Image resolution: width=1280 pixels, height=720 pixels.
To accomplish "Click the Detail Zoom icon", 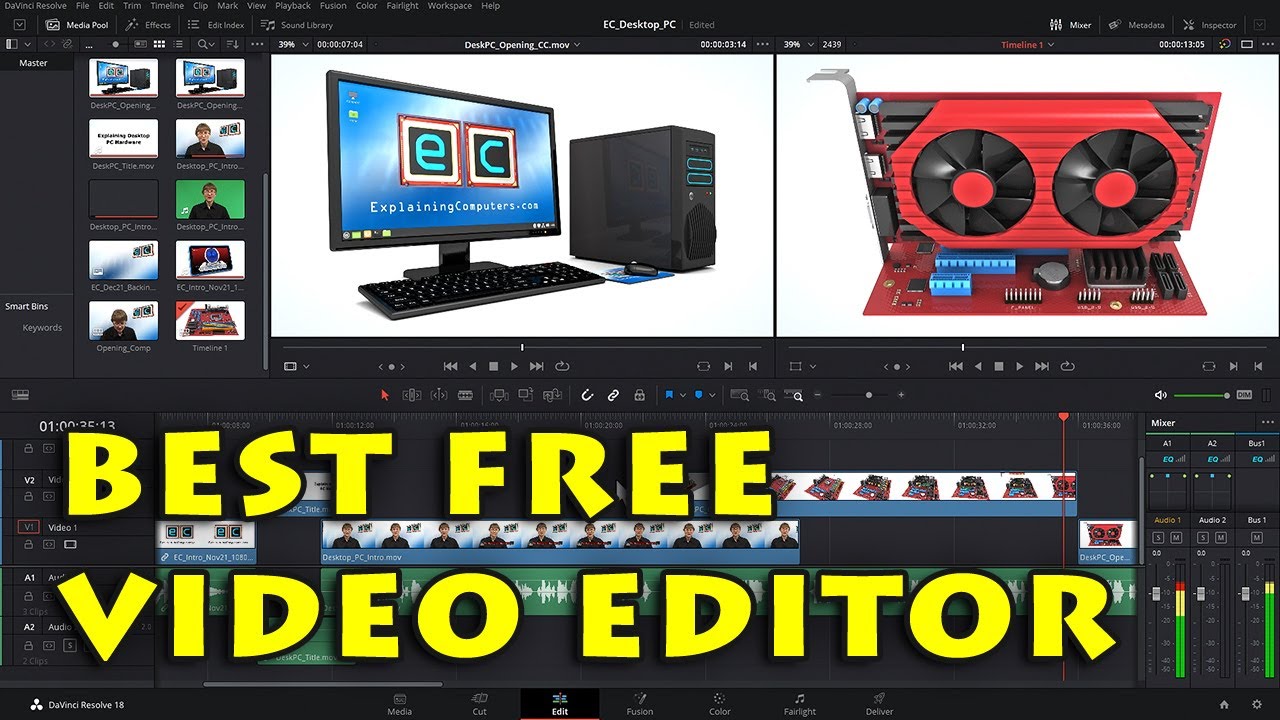I will coord(767,395).
